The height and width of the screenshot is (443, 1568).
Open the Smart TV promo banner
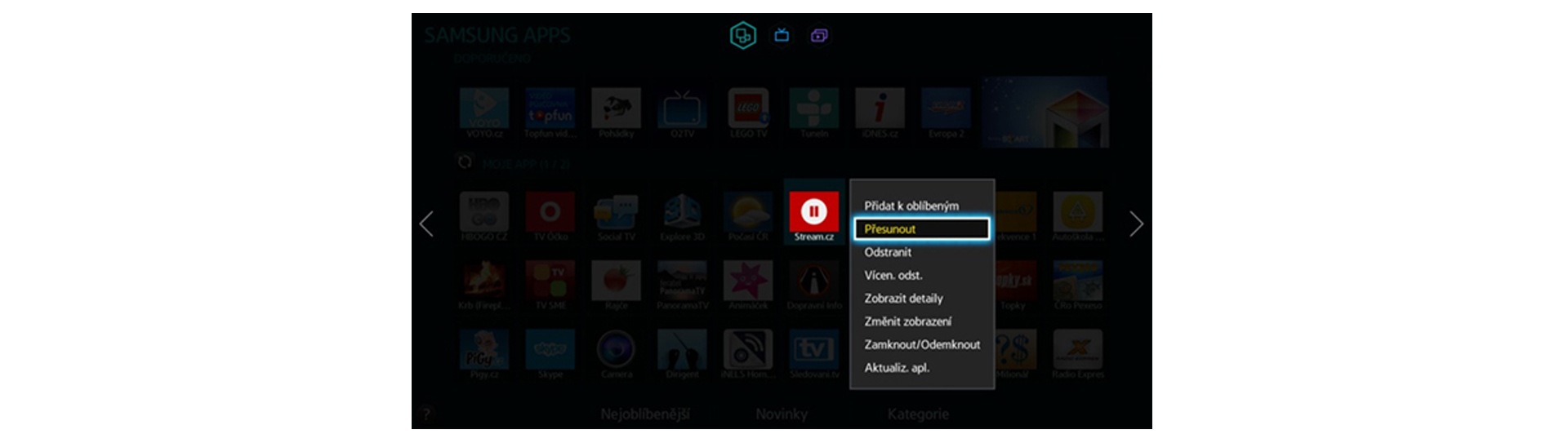click(1045, 112)
